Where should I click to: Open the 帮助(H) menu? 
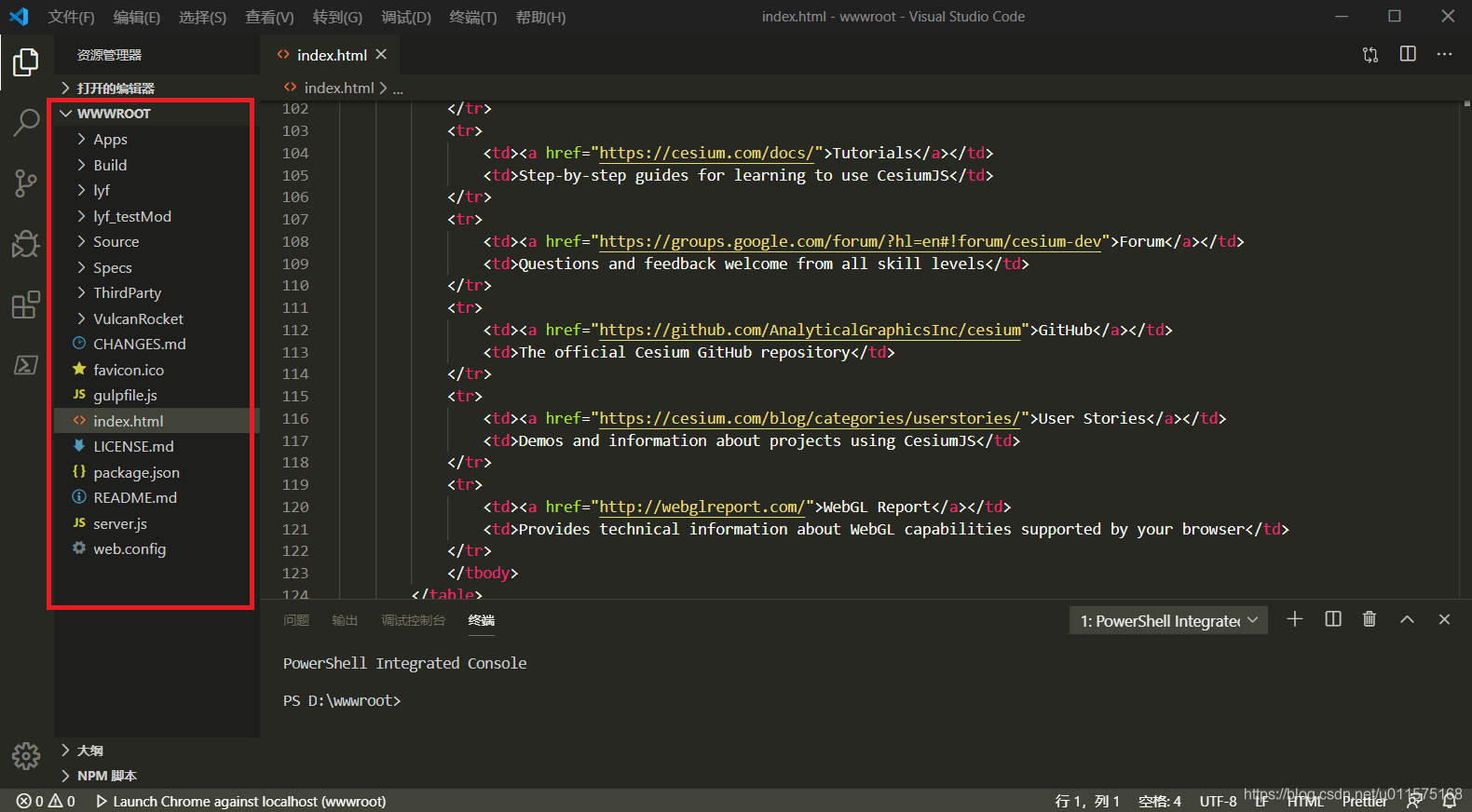[x=540, y=17]
